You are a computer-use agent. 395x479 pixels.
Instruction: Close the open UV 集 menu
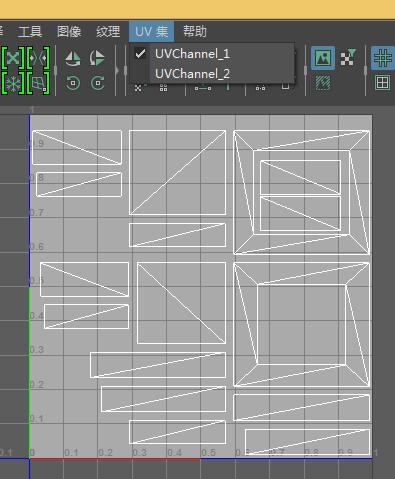(x=152, y=31)
